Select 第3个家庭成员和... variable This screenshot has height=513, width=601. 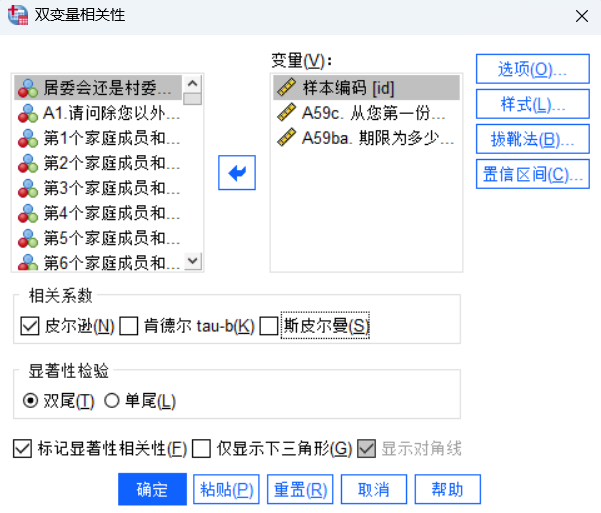click(98, 188)
